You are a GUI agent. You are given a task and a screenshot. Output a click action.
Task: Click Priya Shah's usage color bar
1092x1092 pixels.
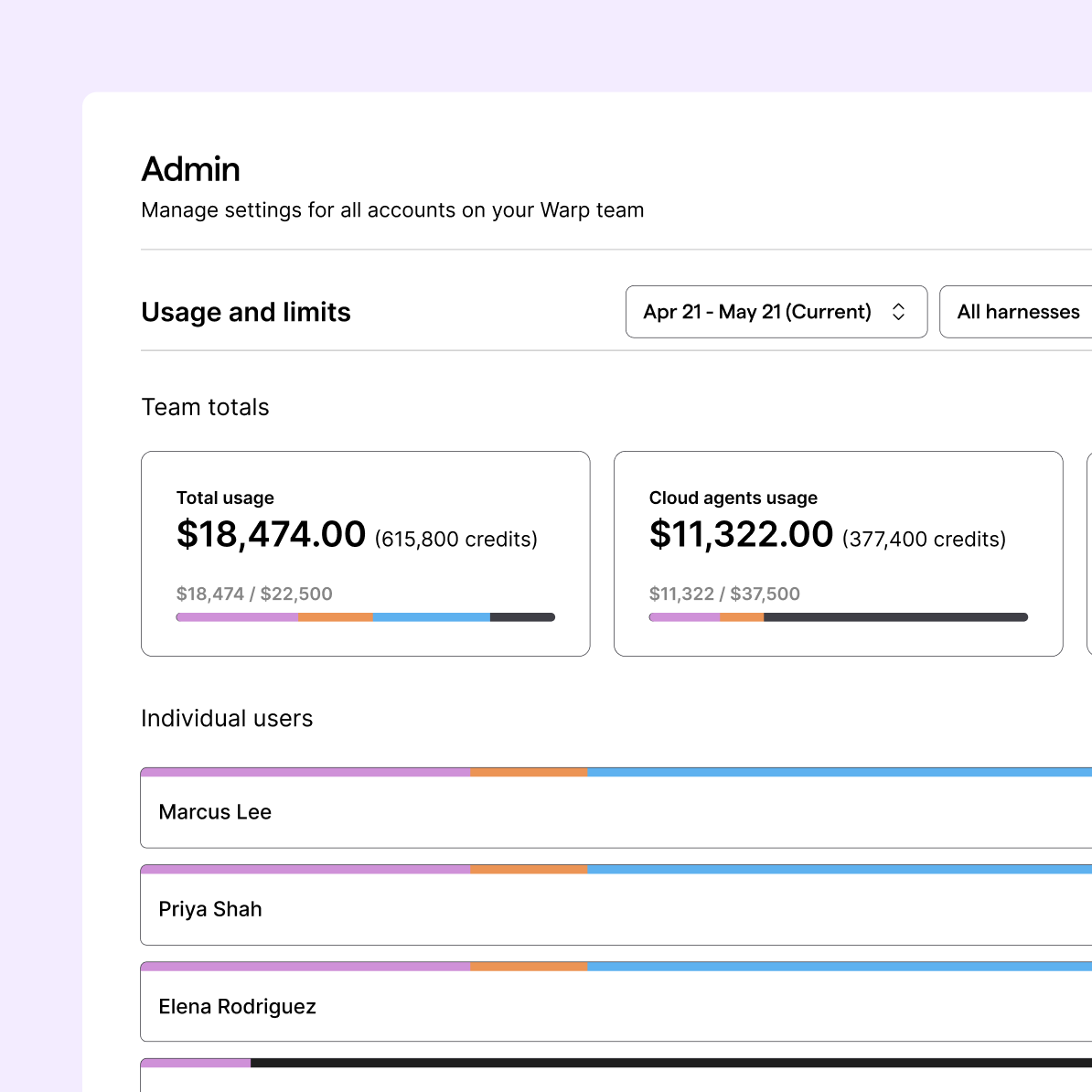point(616,869)
